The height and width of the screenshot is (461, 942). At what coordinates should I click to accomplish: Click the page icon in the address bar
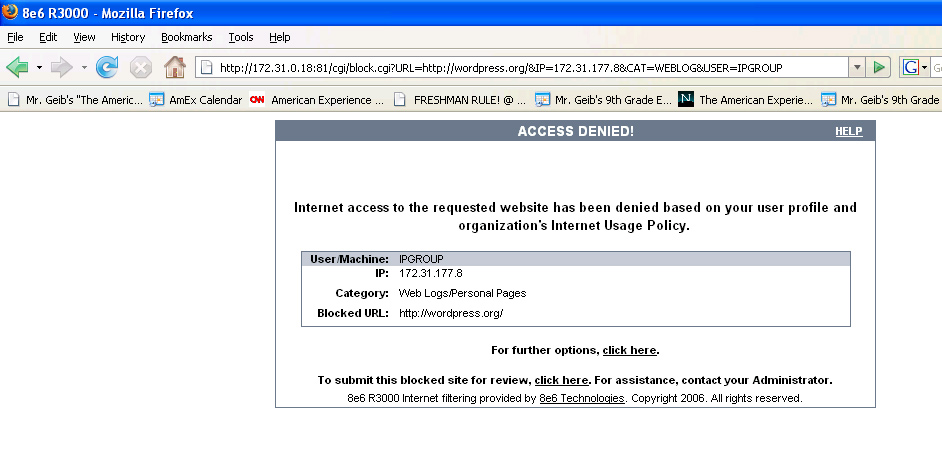(206, 67)
